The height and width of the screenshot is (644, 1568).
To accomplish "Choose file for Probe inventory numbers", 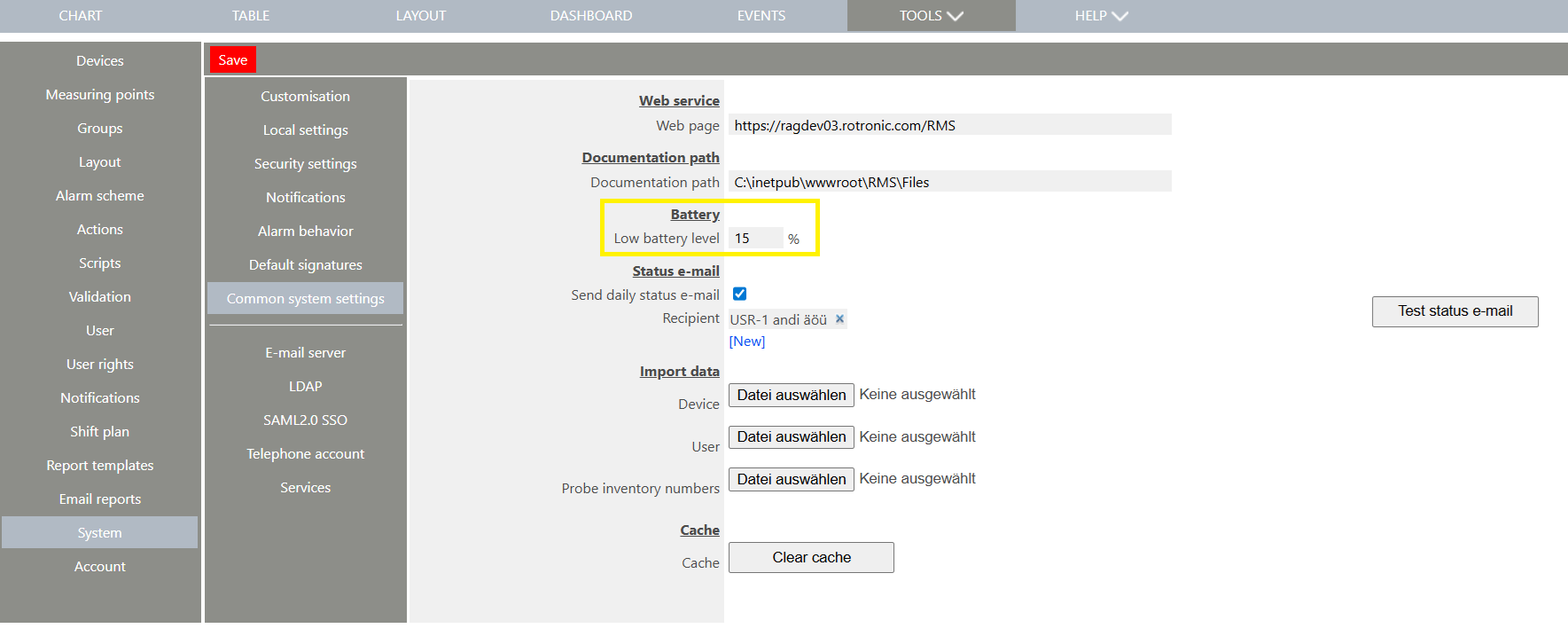I will click(792, 479).
